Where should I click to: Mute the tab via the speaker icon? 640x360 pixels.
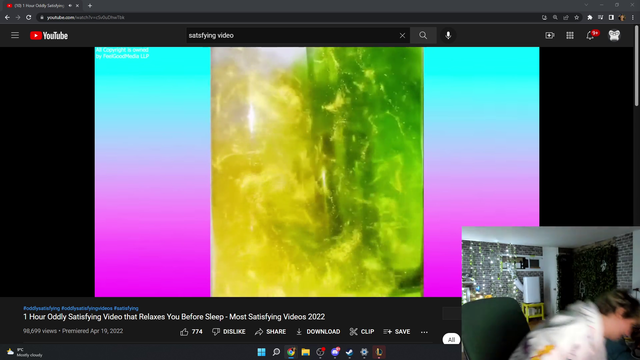(70, 6)
